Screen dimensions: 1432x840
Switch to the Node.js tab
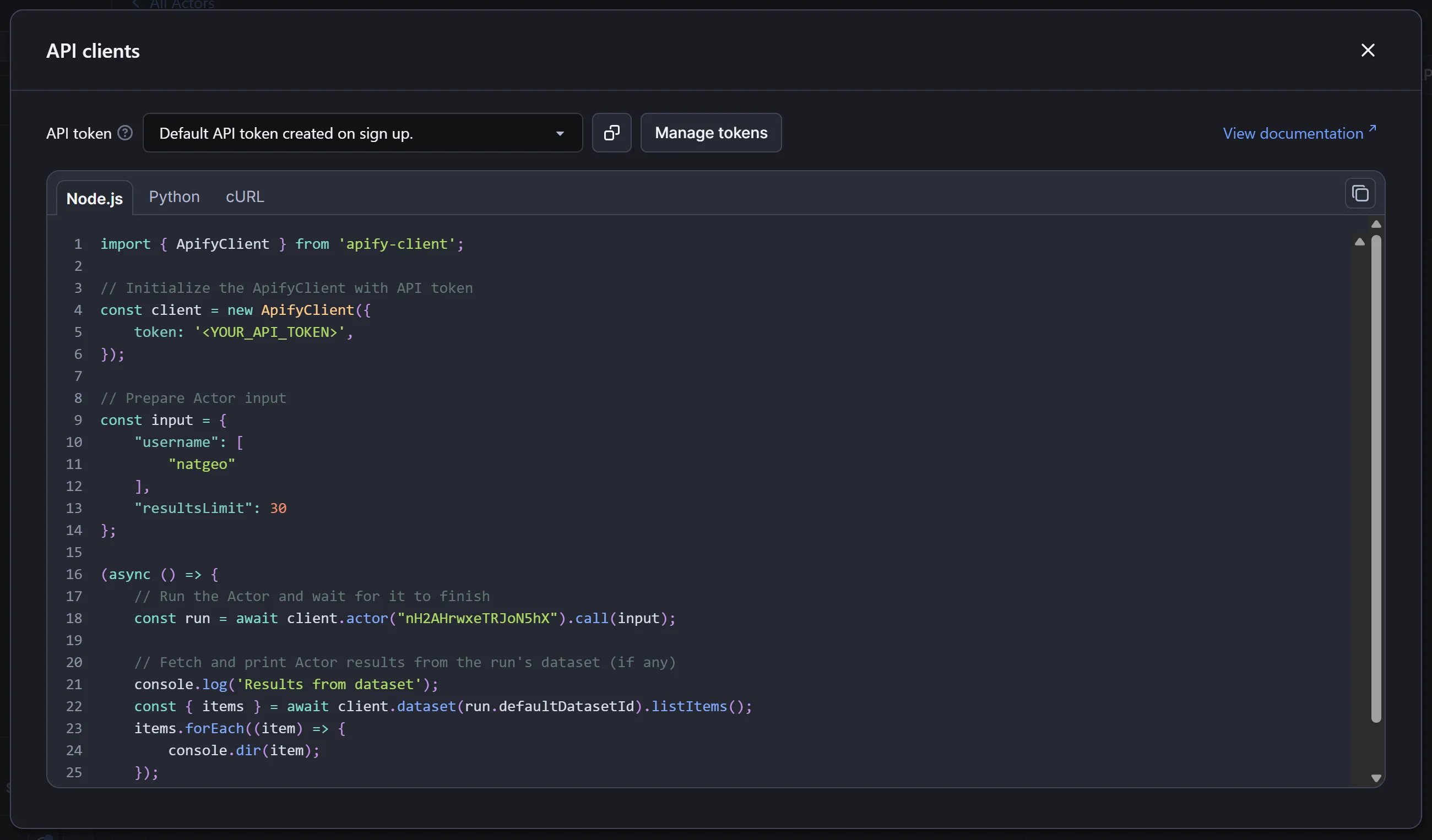[x=94, y=198]
